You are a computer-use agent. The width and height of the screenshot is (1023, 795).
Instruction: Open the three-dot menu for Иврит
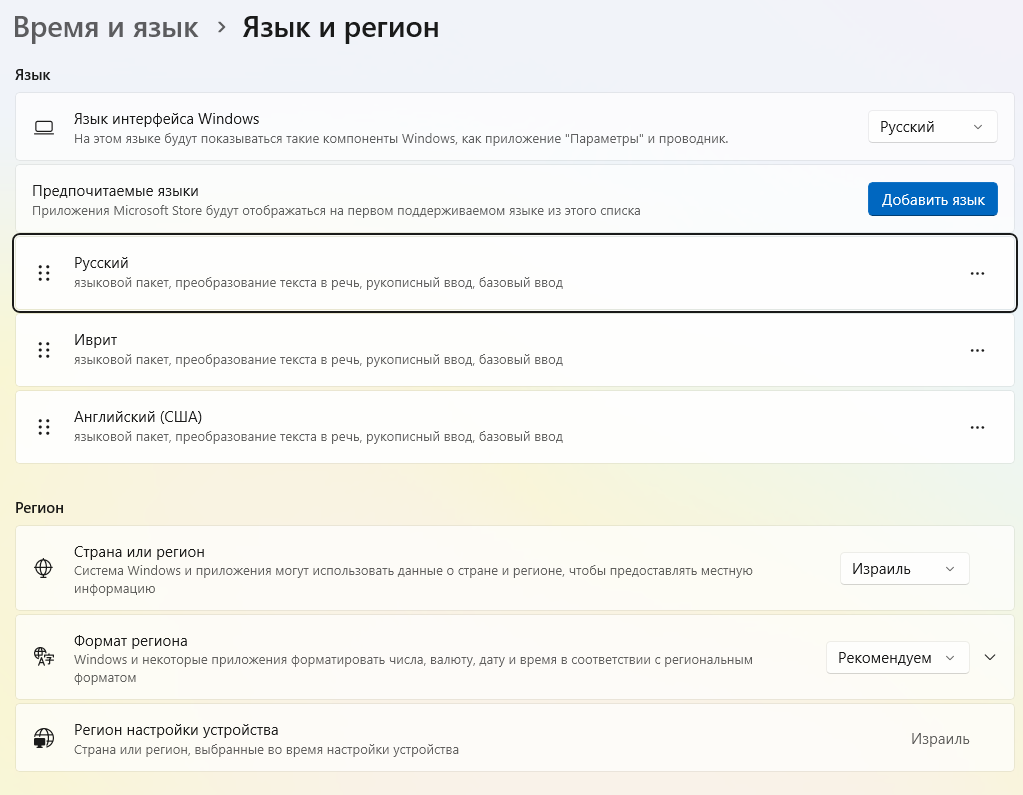[x=977, y=350]
